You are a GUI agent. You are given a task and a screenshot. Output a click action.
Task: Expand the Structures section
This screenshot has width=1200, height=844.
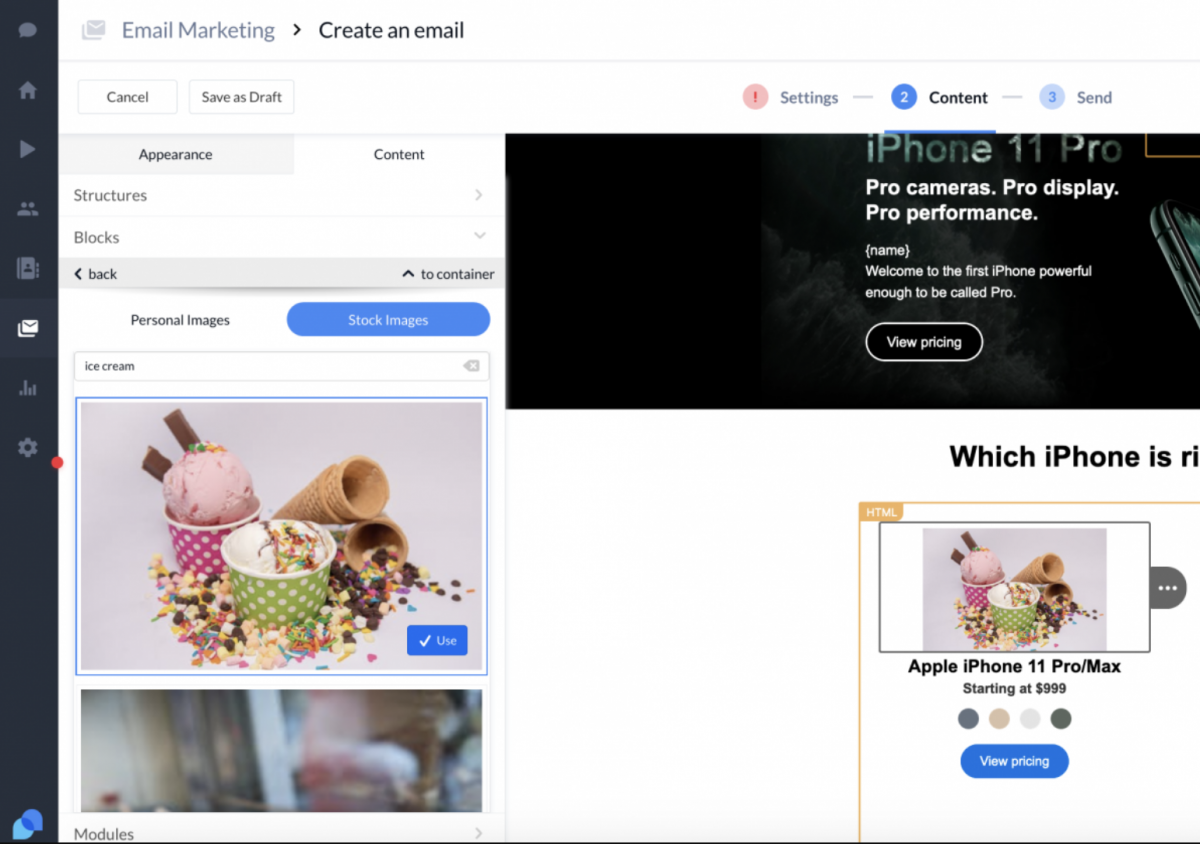coord(281,195)
